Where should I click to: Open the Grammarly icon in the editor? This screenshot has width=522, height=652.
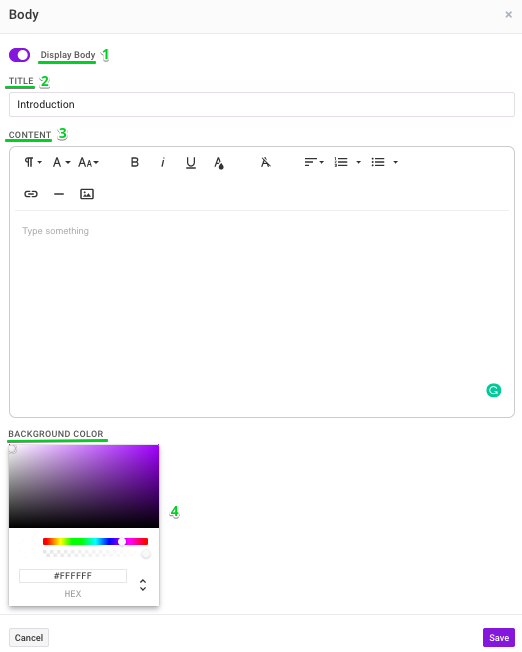(493, 390)
